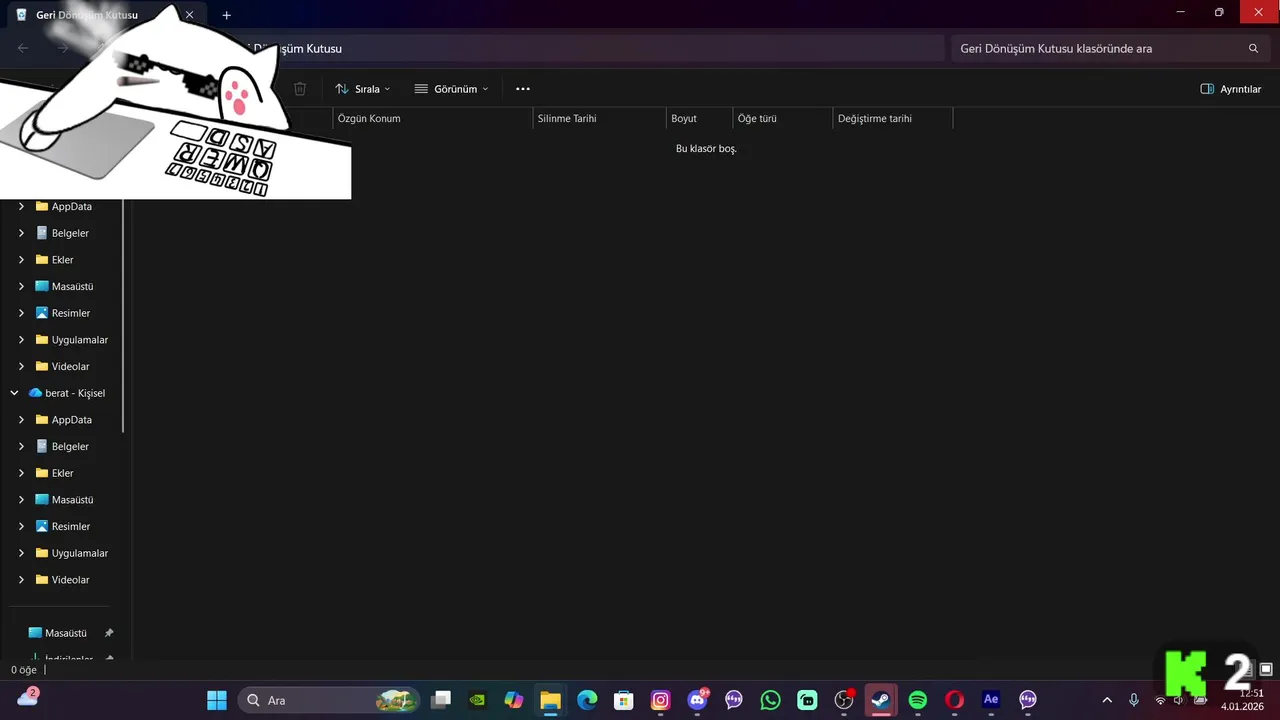Sort by Boyut column header
Screen dimensions: 1280x720
(699, 118)
